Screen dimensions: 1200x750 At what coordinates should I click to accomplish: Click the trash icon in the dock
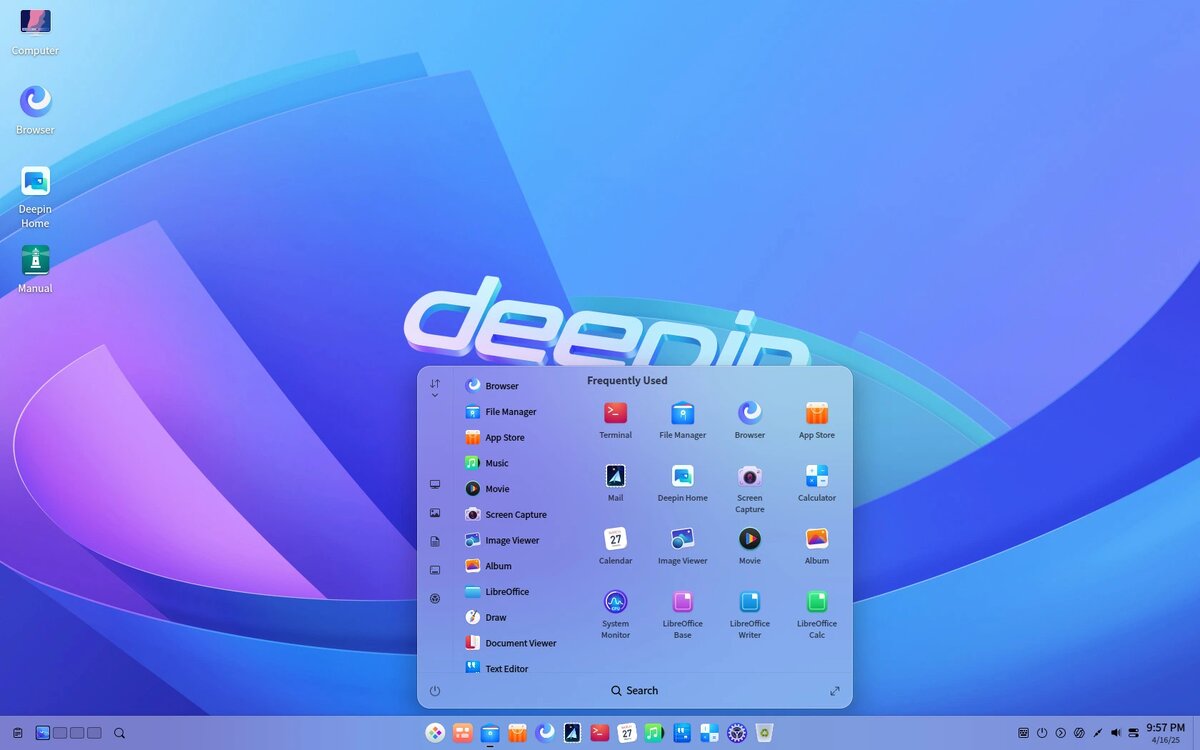coord(764,733)
